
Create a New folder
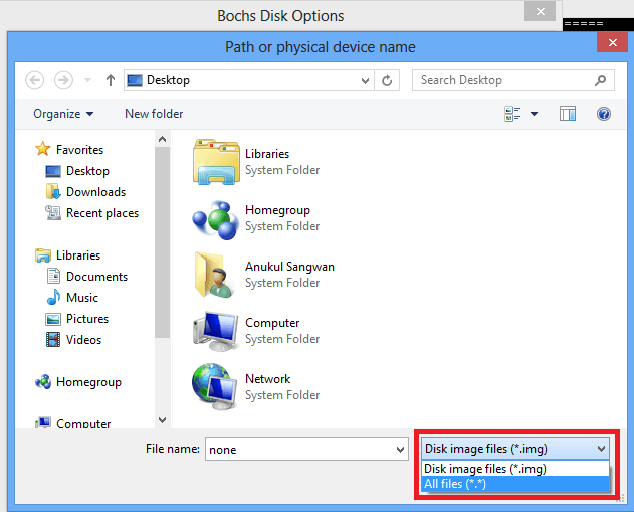click(x=154, y=114)
